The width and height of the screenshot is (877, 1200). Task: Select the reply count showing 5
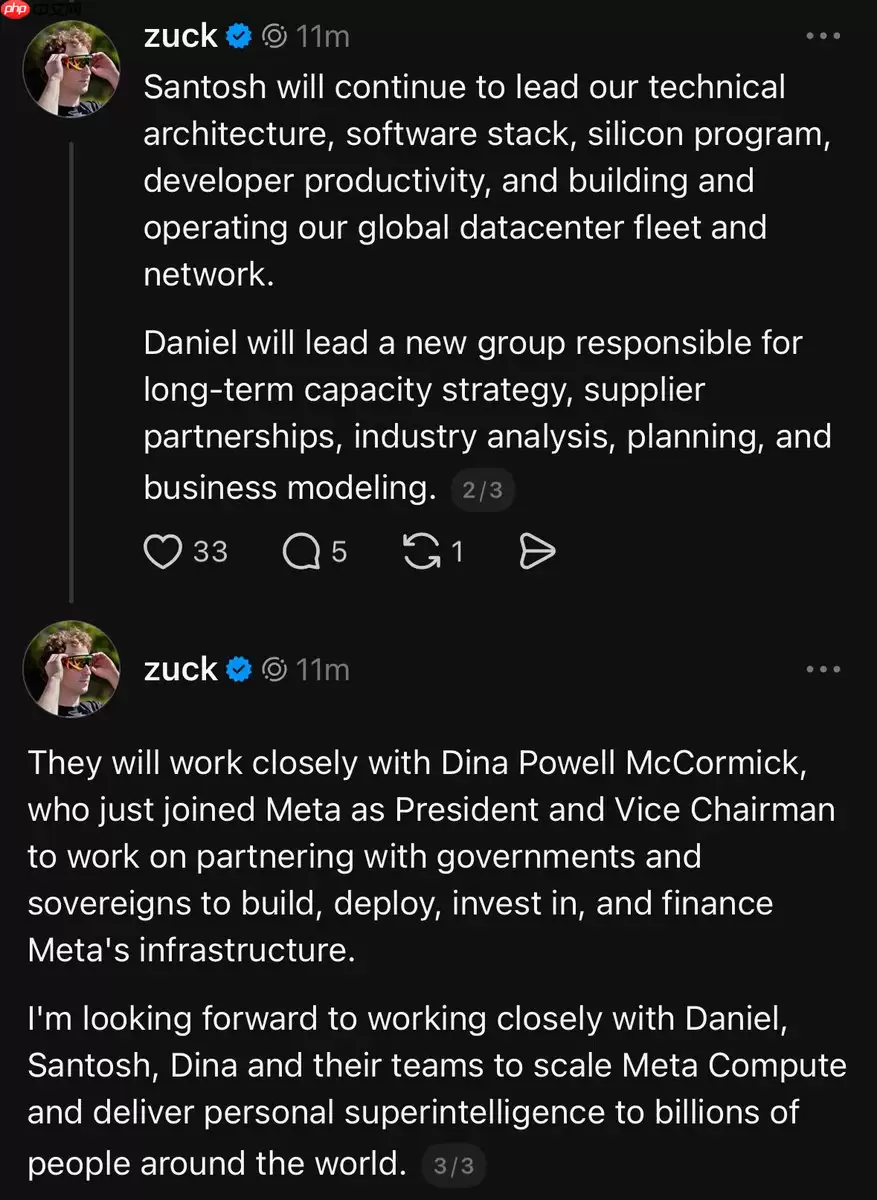(x=337, y=551)
